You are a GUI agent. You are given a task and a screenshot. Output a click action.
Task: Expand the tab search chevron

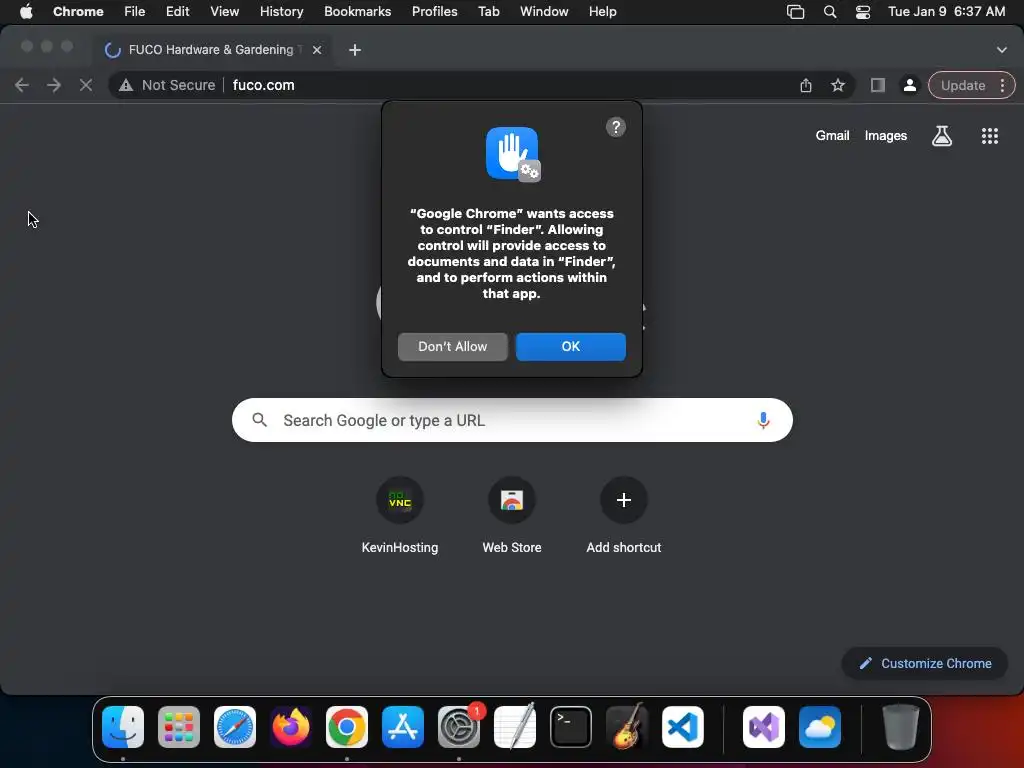tap(1002, 50)
